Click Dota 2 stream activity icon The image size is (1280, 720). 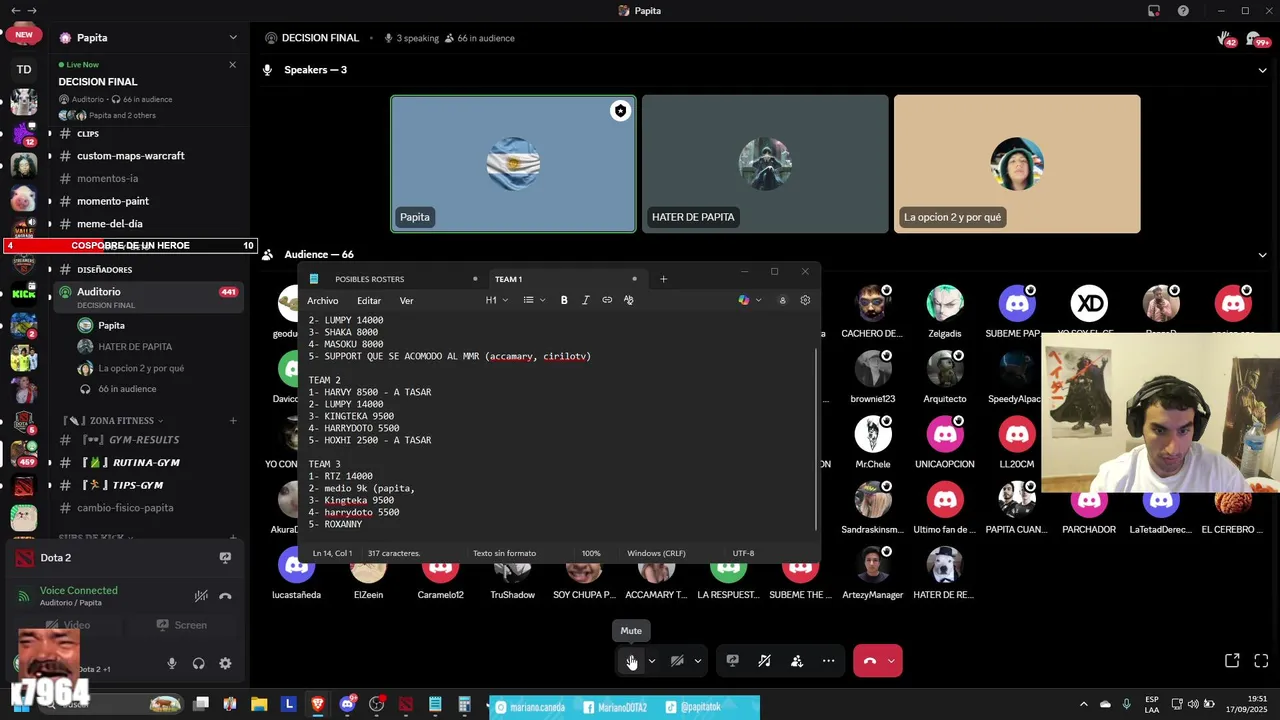tap(225, 558)
